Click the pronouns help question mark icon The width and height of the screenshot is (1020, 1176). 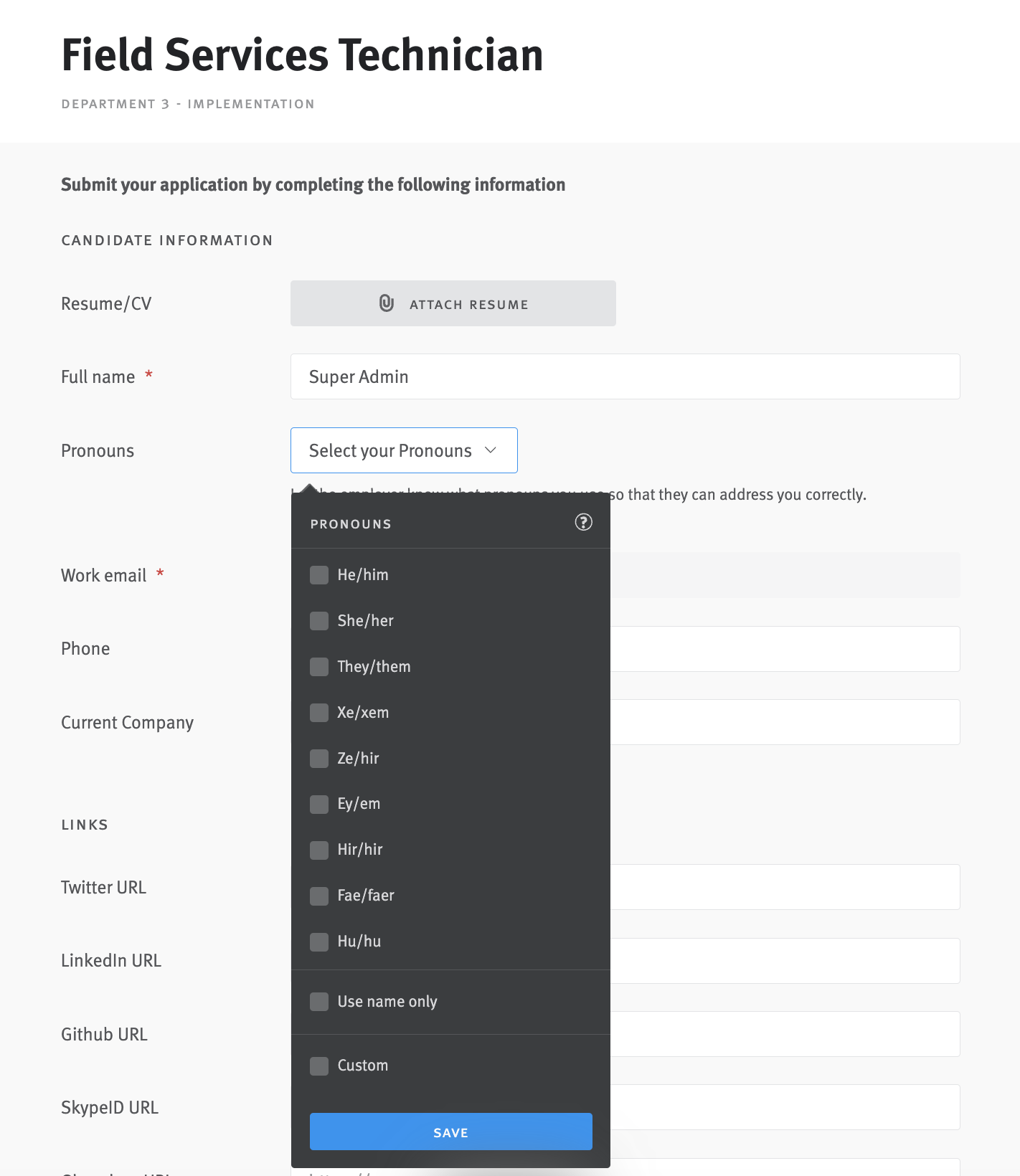click(x=584, y=522)
